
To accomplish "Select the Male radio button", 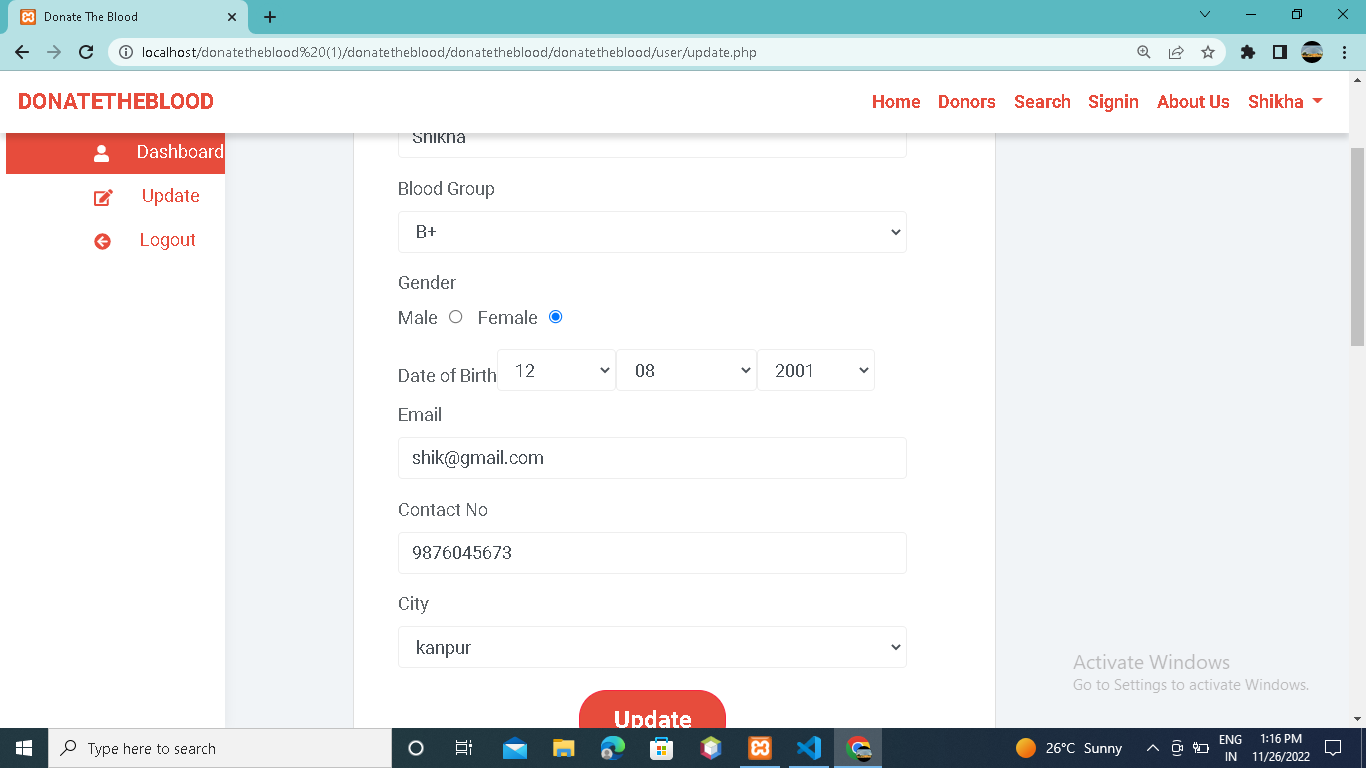I will (456, 317).
